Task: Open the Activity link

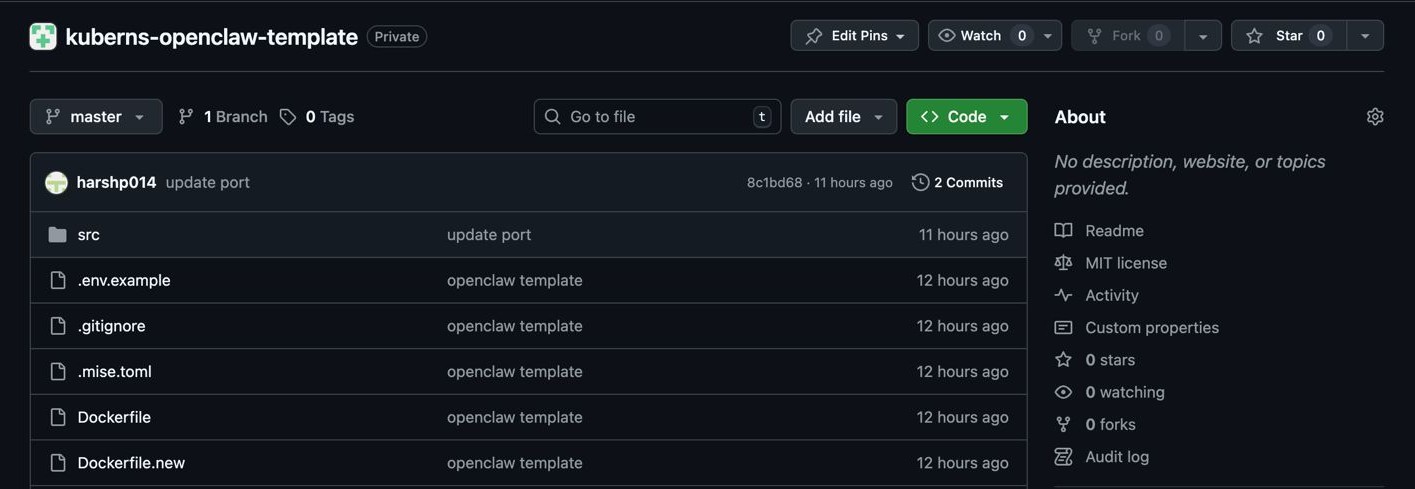Action: [x=1112, y=295]
